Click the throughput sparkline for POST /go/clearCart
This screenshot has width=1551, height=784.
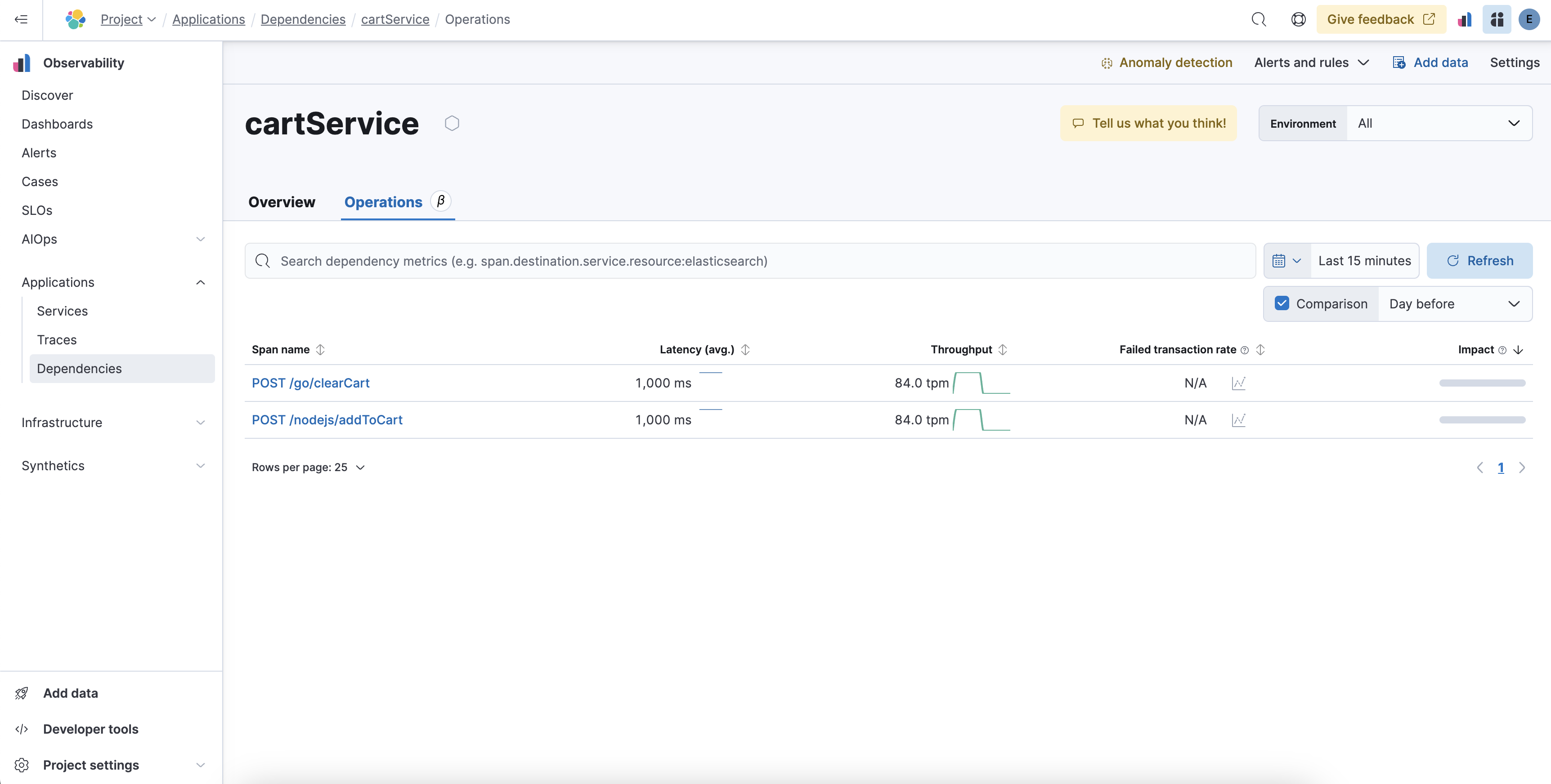pos(982,383)
